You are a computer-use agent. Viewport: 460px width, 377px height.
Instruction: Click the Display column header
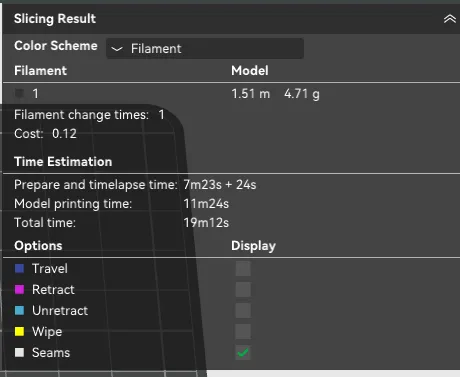click(x=253, y=246)
